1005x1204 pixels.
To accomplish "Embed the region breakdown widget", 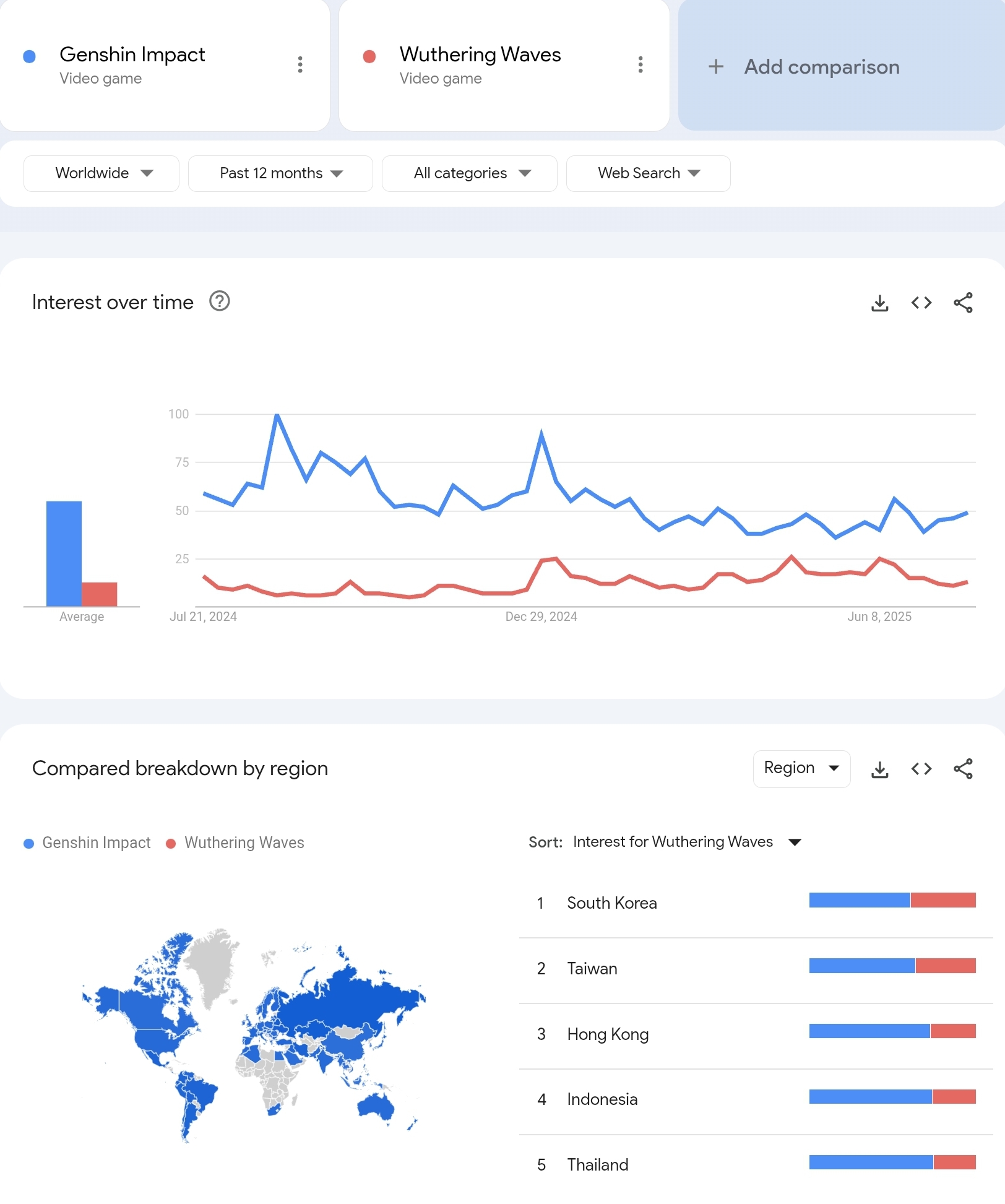I will pyautogui.click(x=921, y=769).
